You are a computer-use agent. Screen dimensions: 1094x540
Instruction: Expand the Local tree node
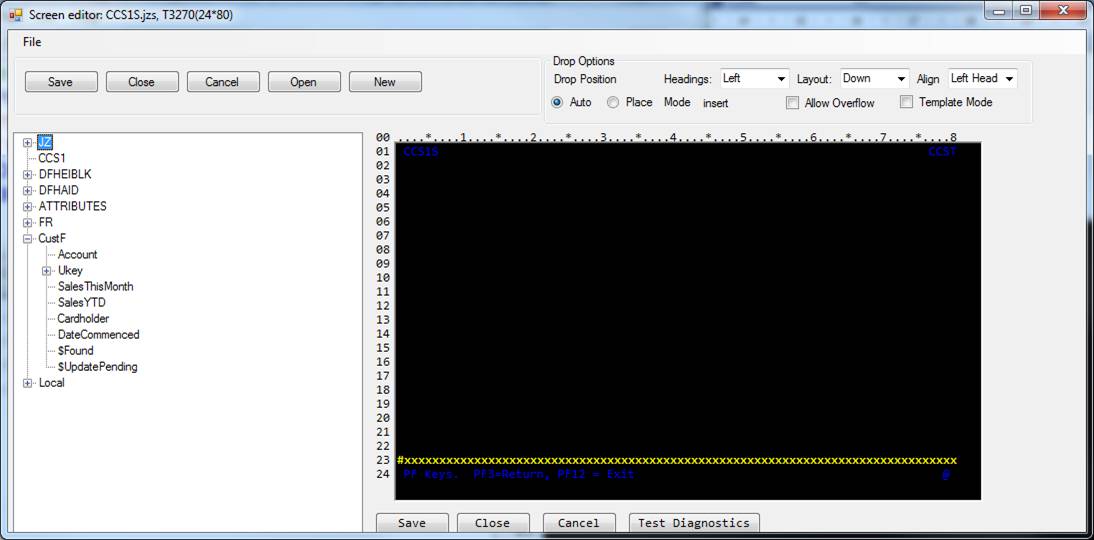(x=27, y=383)
